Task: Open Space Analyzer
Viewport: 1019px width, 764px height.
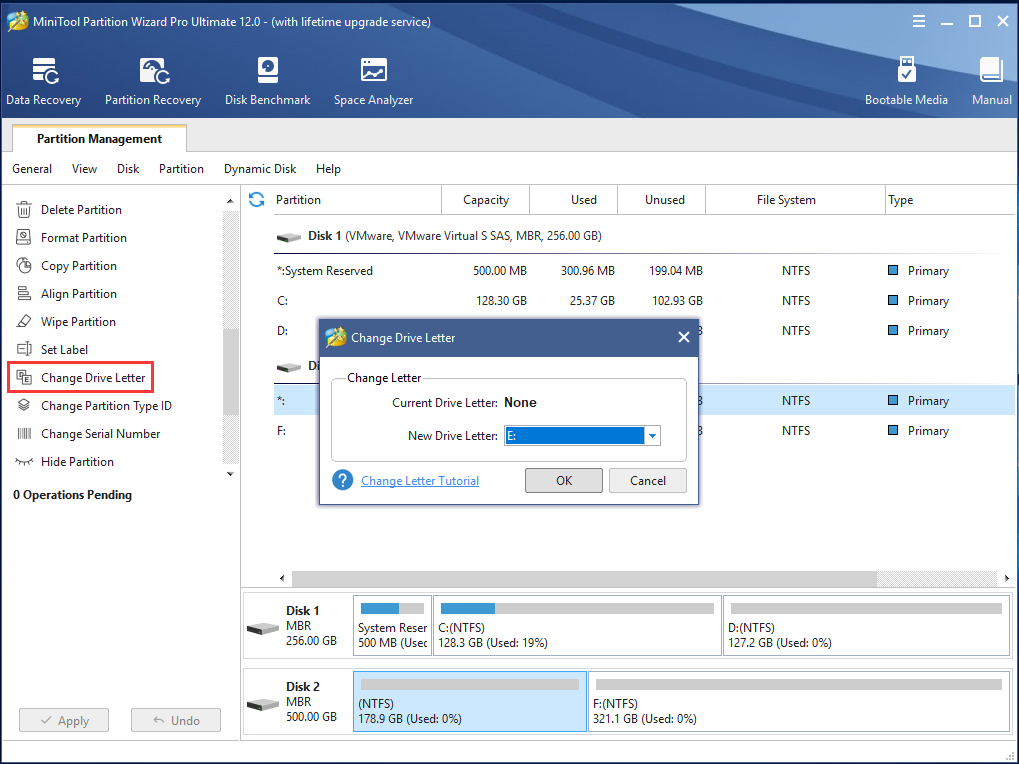Action: point(374,81)
